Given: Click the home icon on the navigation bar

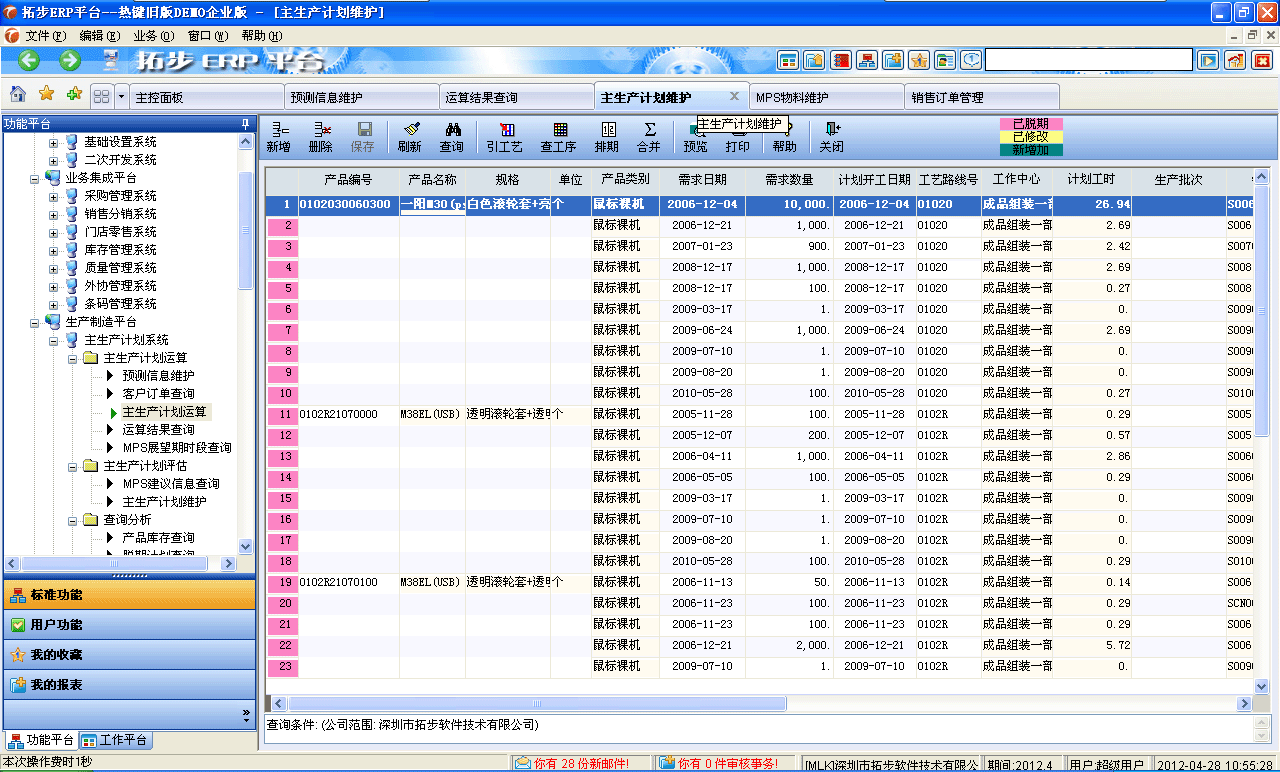Looking at the screenshot, I should tap(16, 94).
